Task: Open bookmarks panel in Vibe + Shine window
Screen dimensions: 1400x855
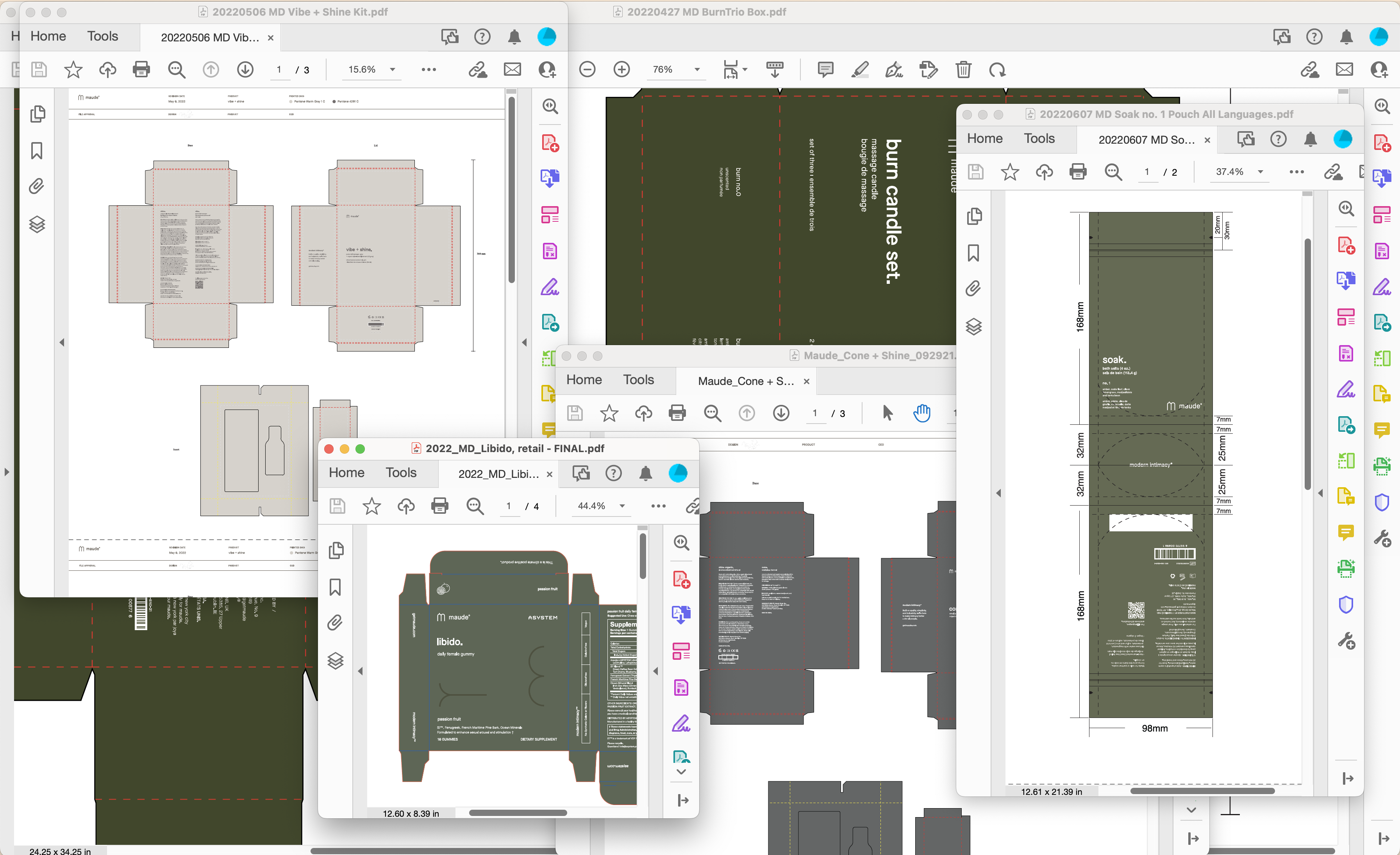Action: (x=37, y=150)
